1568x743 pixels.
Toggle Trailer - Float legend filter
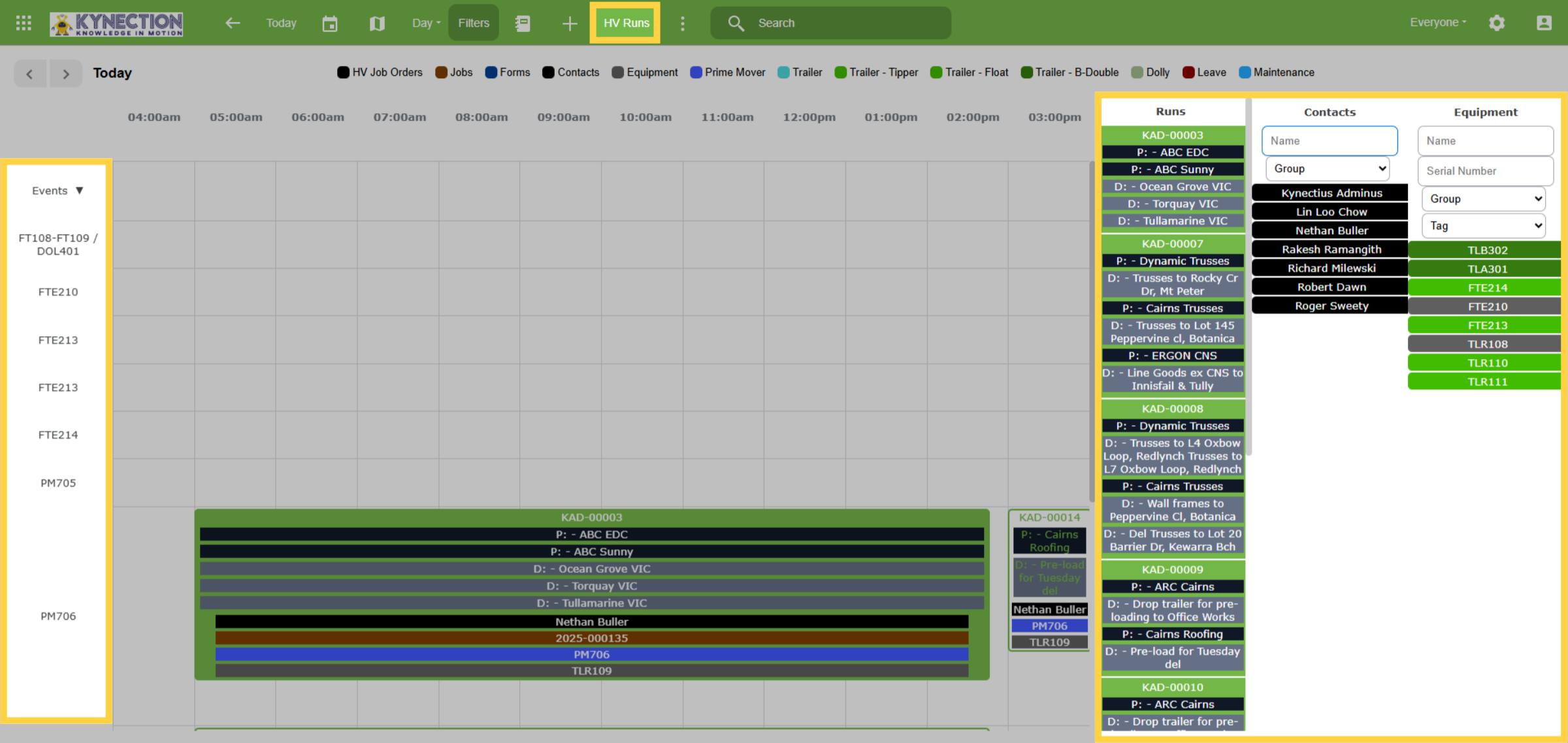(970, 72)
